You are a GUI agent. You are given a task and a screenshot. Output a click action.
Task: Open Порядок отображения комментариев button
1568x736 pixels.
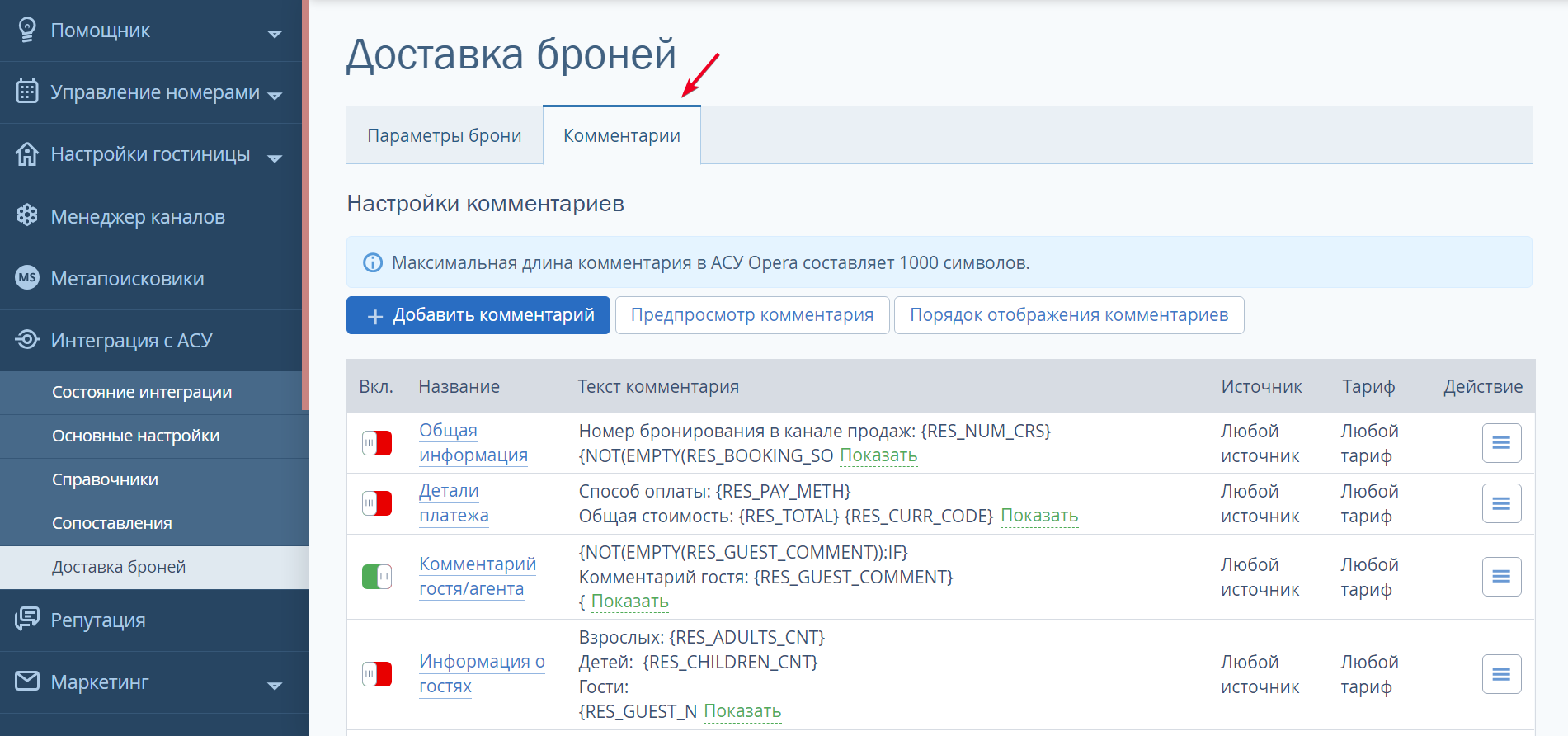[x=1069, y=315]
